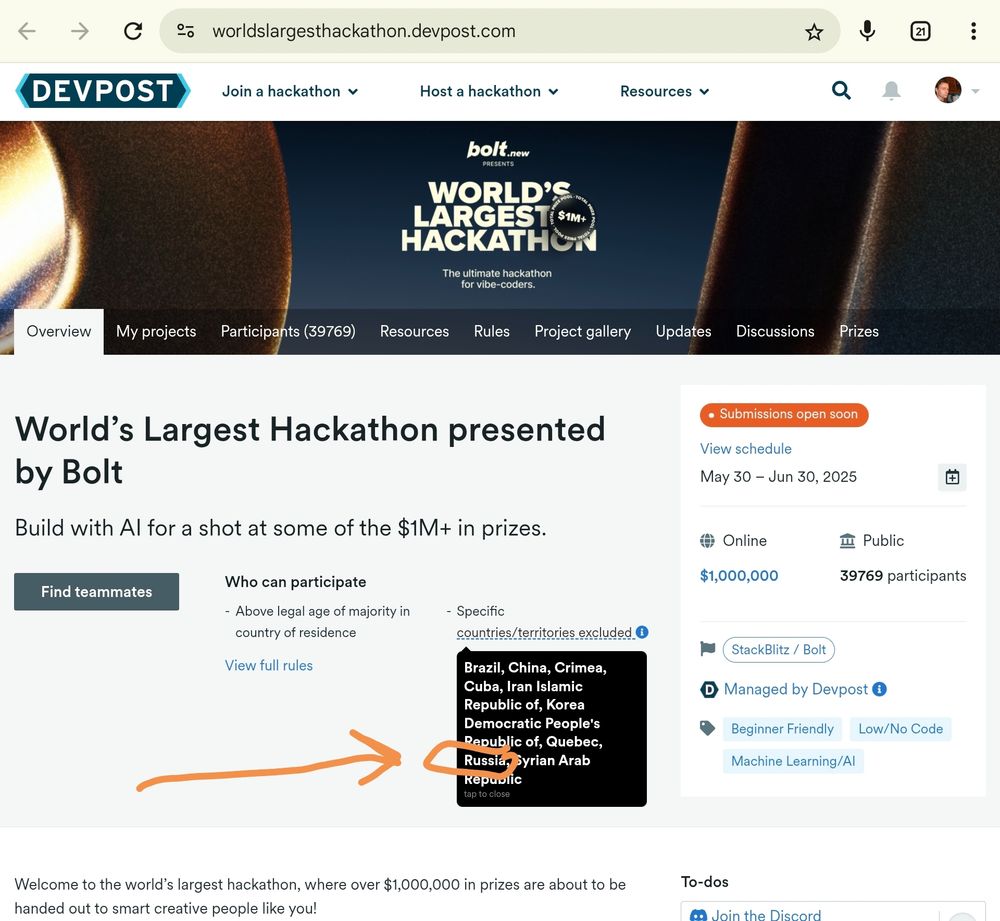Screen dimensions: 1000x921
Task: Click the Find teammates button
Action: (x=96, y=591)
